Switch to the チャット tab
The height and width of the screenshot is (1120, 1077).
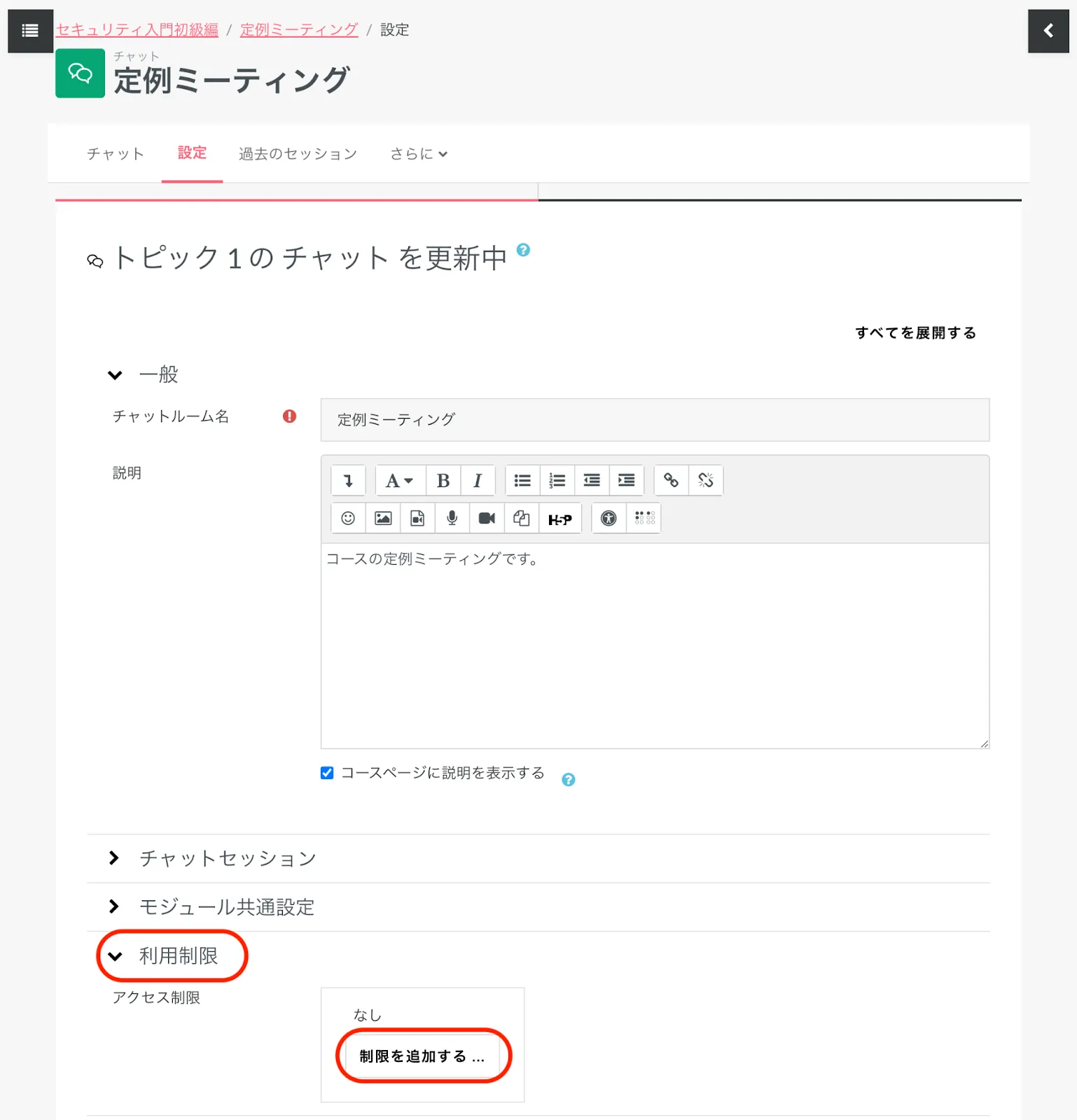coord(116,154)
